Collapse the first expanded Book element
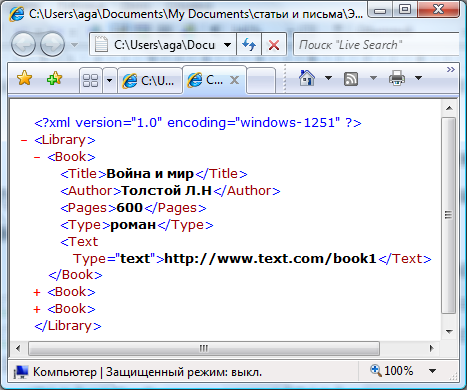Image resolution: width=467 pixels, height=390 pixels. click(x=37, y=157)
